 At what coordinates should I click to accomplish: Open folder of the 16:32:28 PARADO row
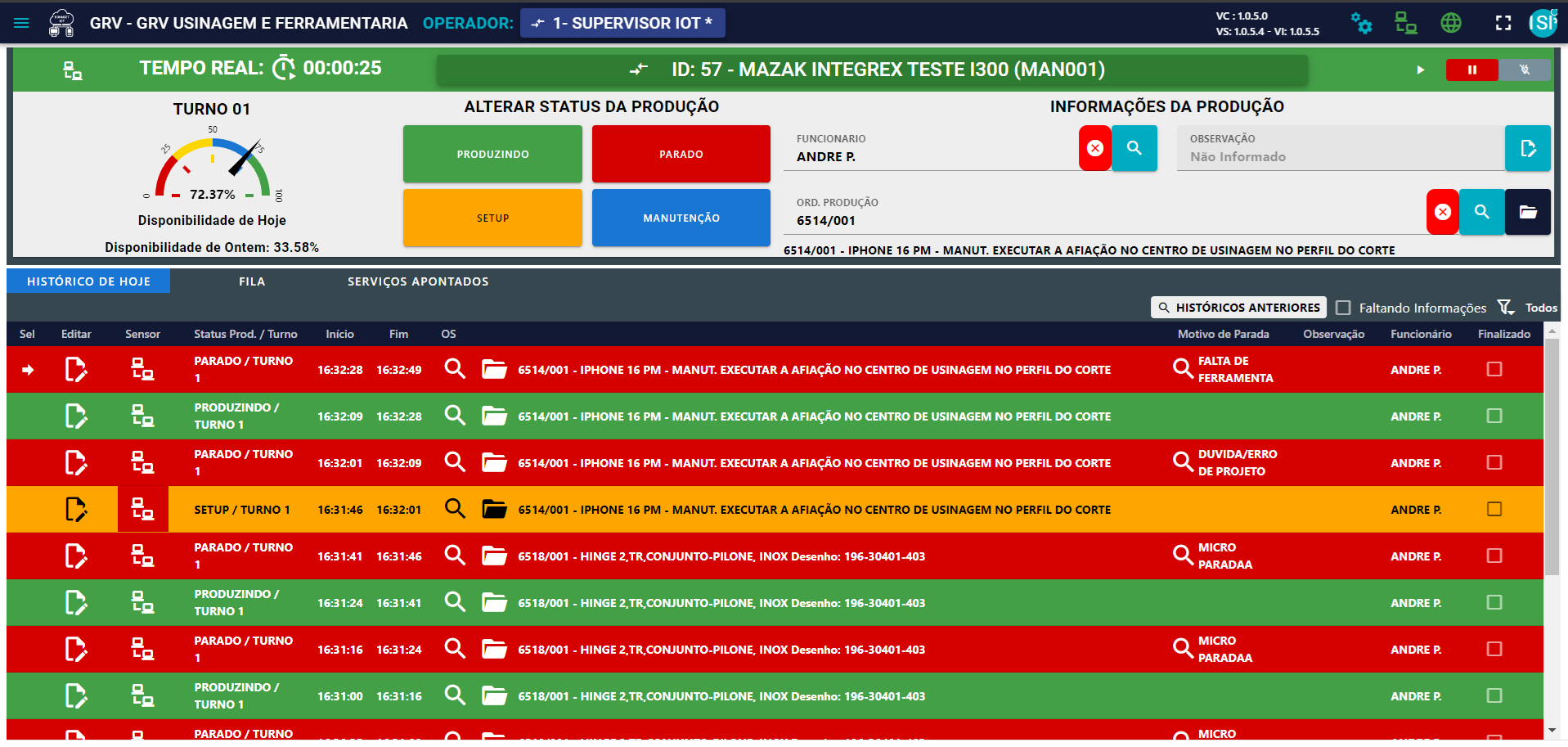[x=494, y=370]
